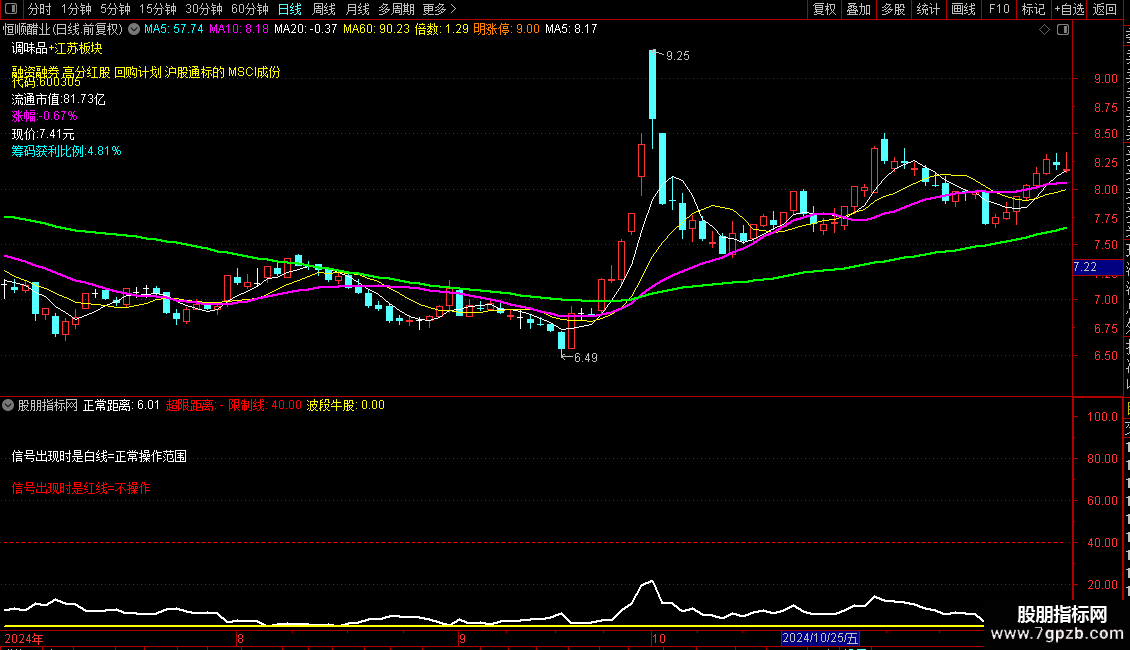Toggle the right side panel icon
1130x650 pixels.
pyautogui.click(x=1063, y=30)
